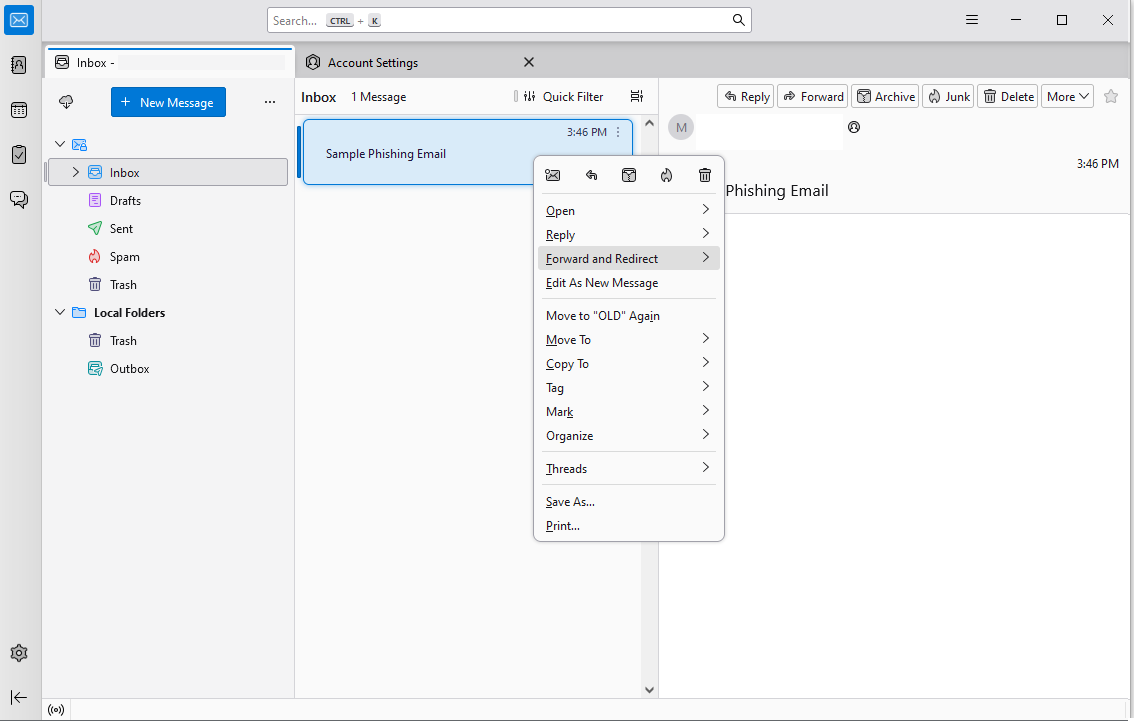This screenshot has width=1134, height=721.
Task: Click the Forward toolbar button
Action: [x=813, y=96]
